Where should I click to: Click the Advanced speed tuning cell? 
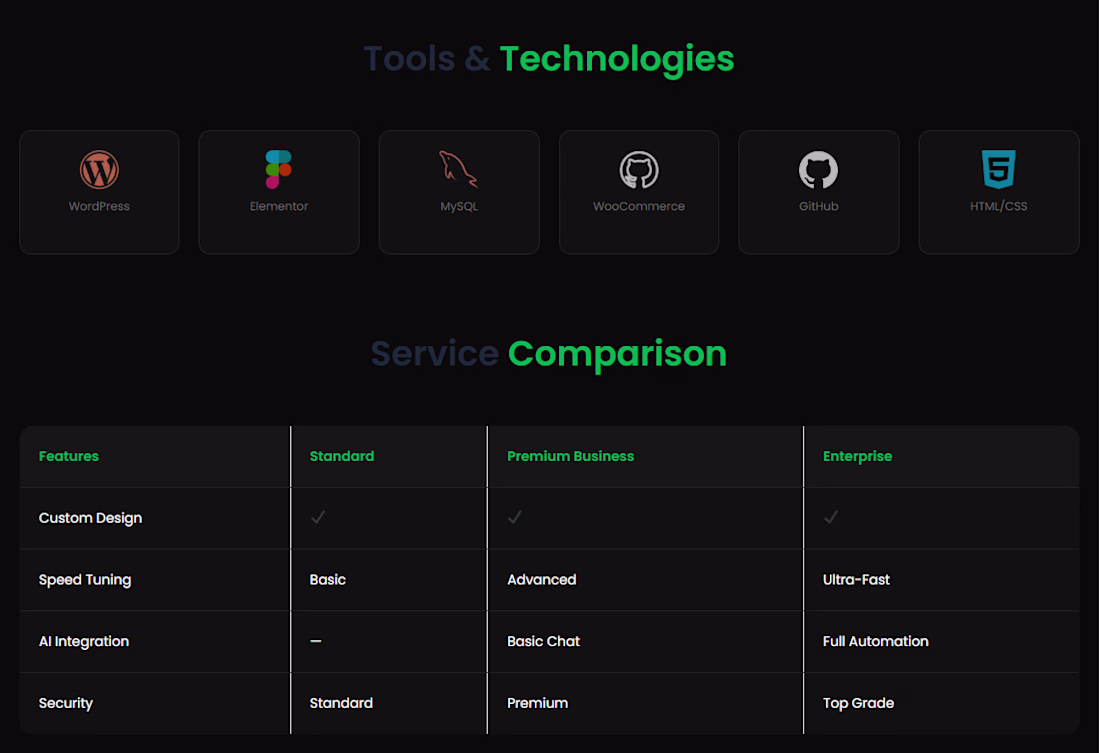[x=542, y=580]
